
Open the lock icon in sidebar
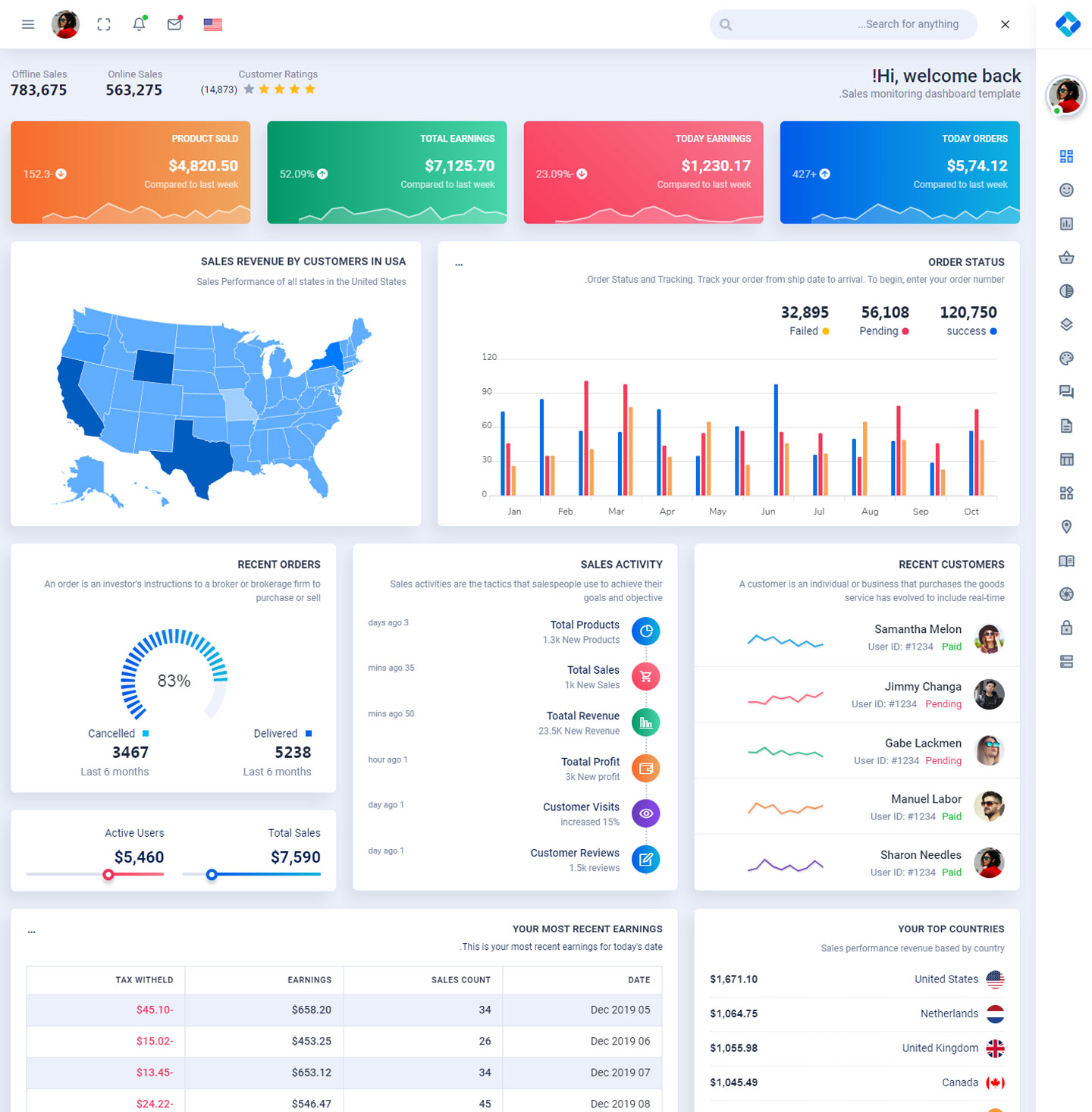point(1066,628)
